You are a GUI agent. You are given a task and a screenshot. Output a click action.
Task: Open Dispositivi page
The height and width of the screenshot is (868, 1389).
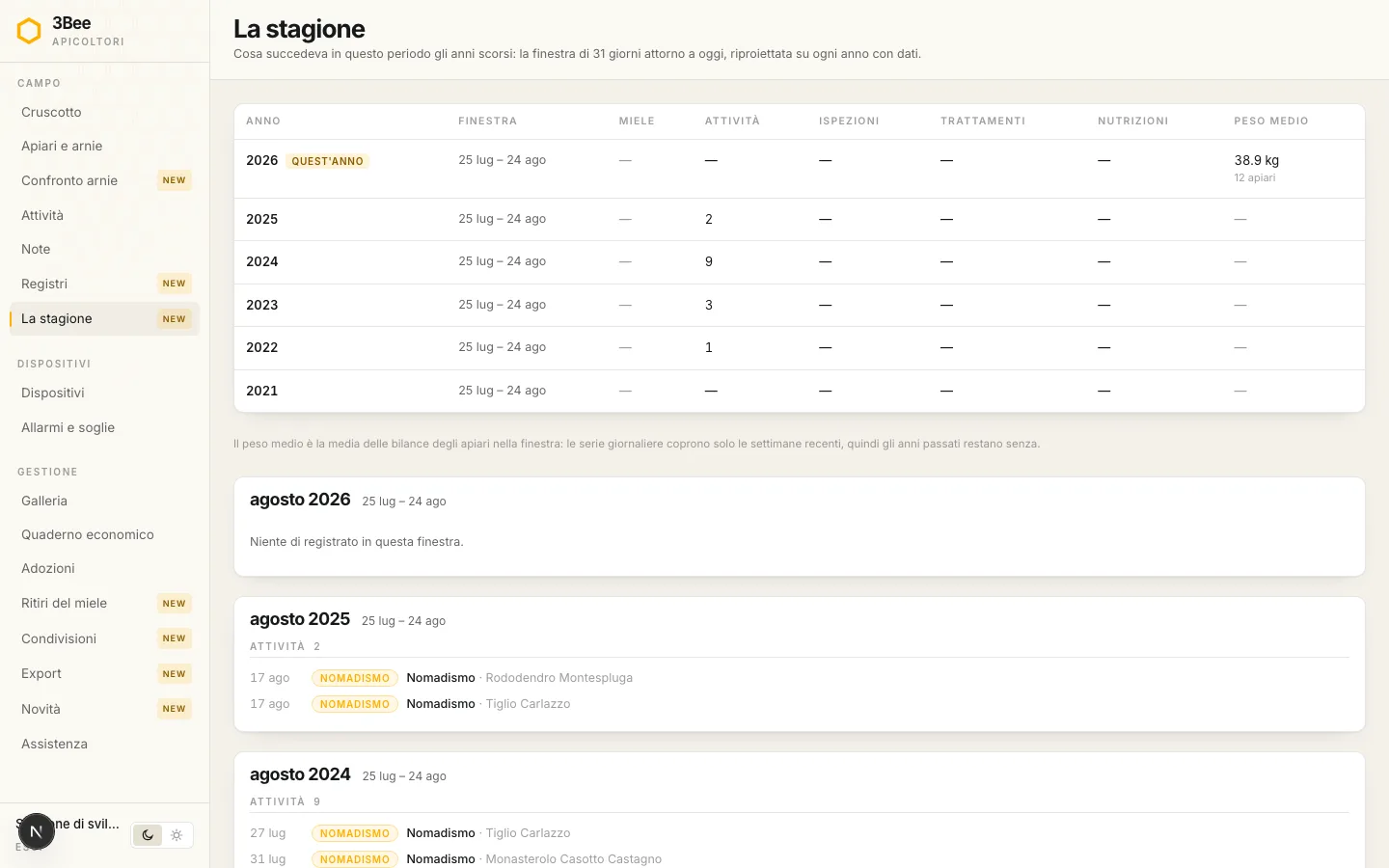tap(104, 393)
